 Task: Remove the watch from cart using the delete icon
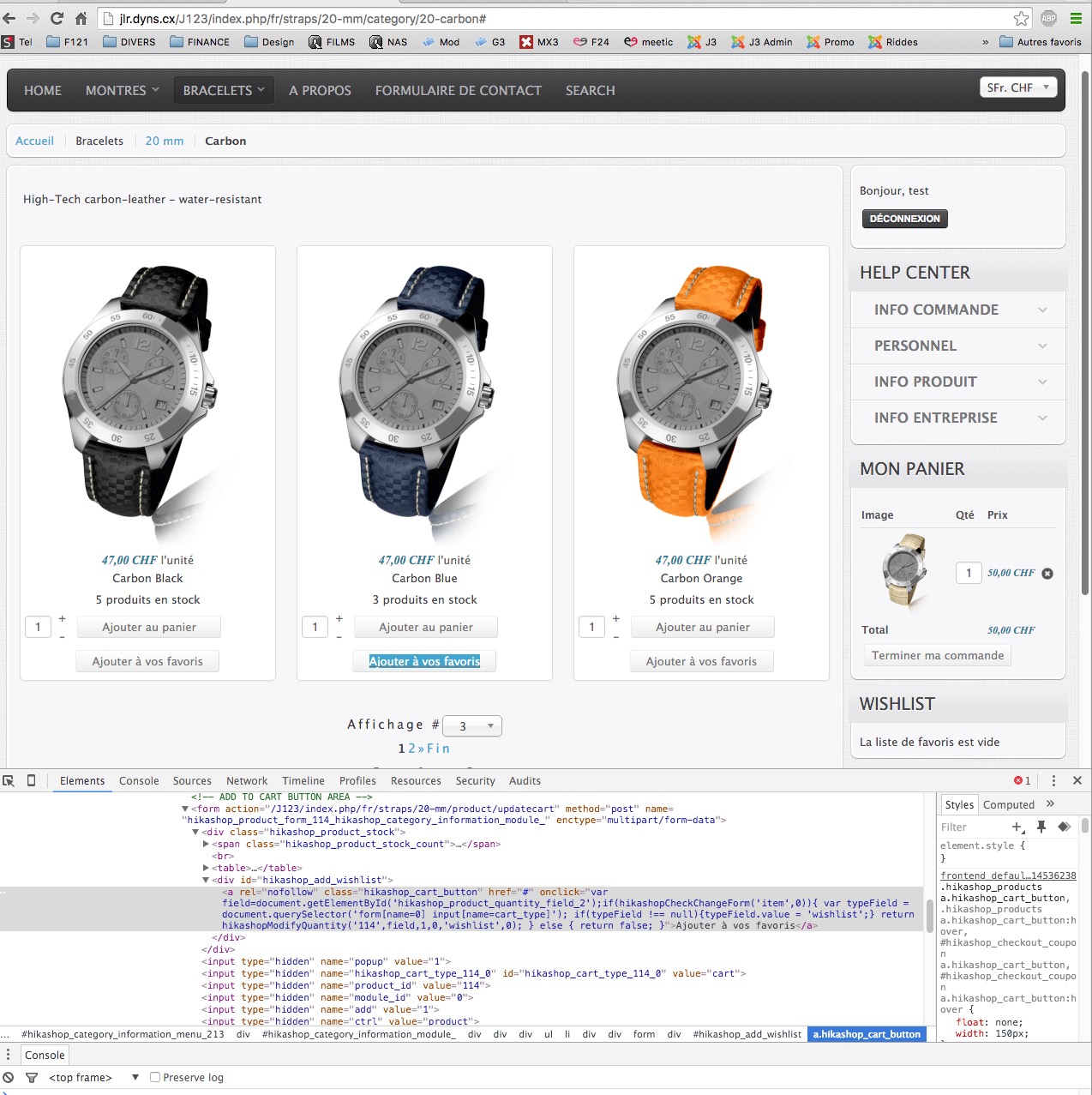(x=1047, y=574)
